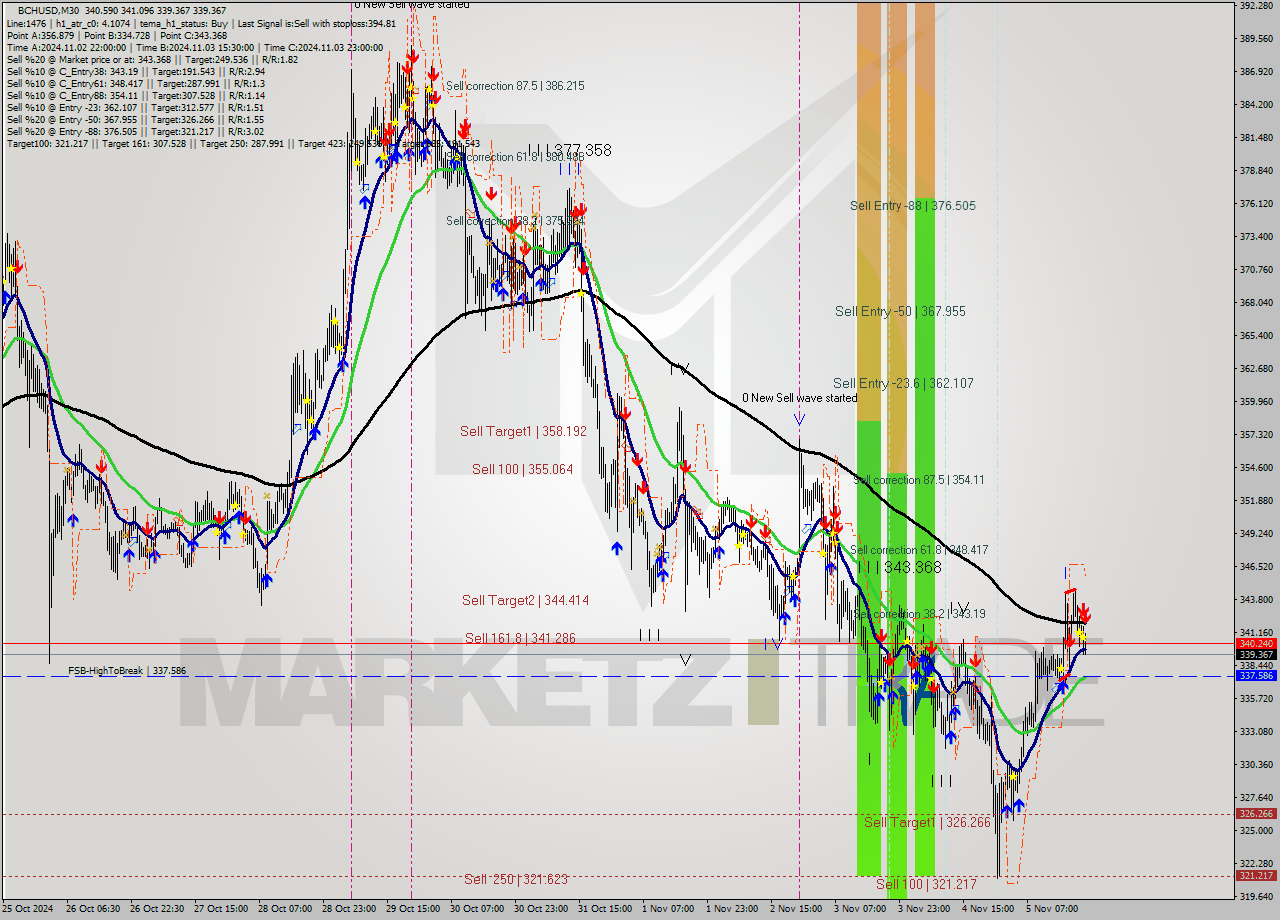Select the '31 Oct 15:00' time label
This screenshot has height=920, width=1280.
click(603, 909)
